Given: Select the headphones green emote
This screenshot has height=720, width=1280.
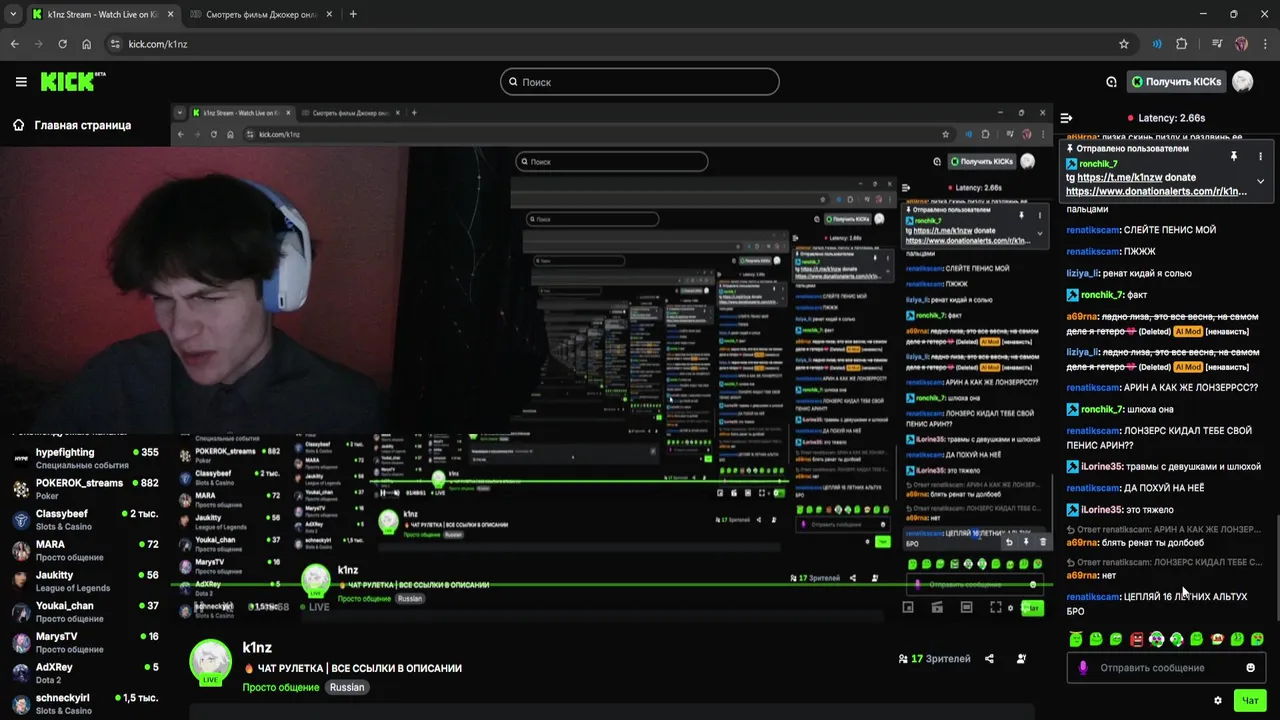Looking at the screenshot, I should tap(1177, 639).
